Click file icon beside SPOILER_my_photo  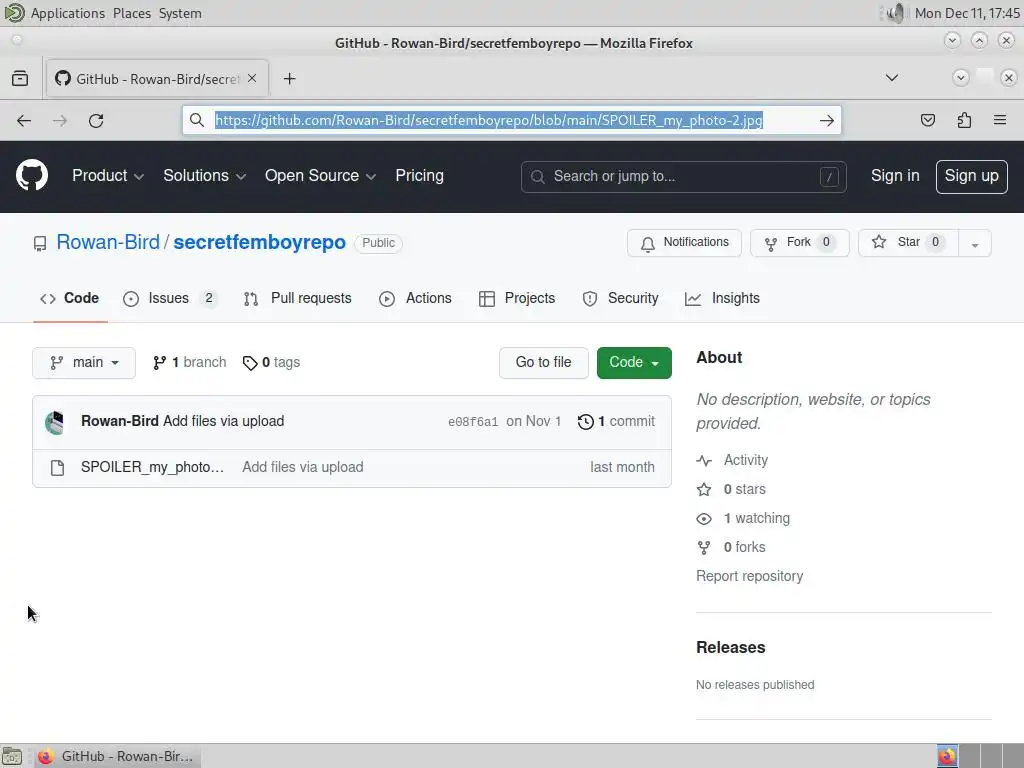pyautogui.click(x=57, y=468)
